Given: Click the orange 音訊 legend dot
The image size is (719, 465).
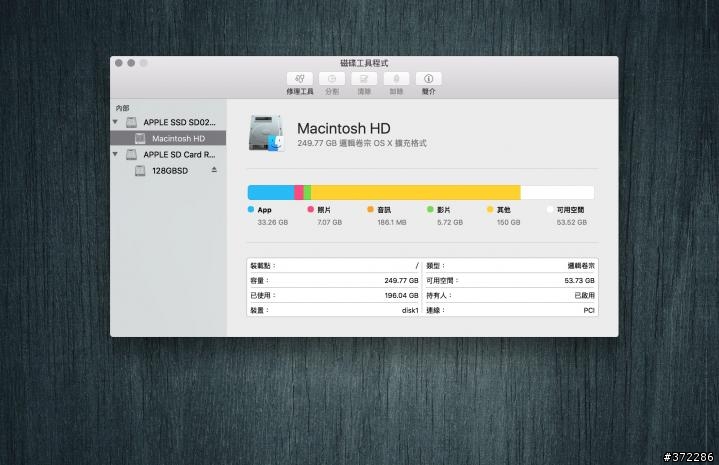Looking at the screenshot, I should [371, 209].
